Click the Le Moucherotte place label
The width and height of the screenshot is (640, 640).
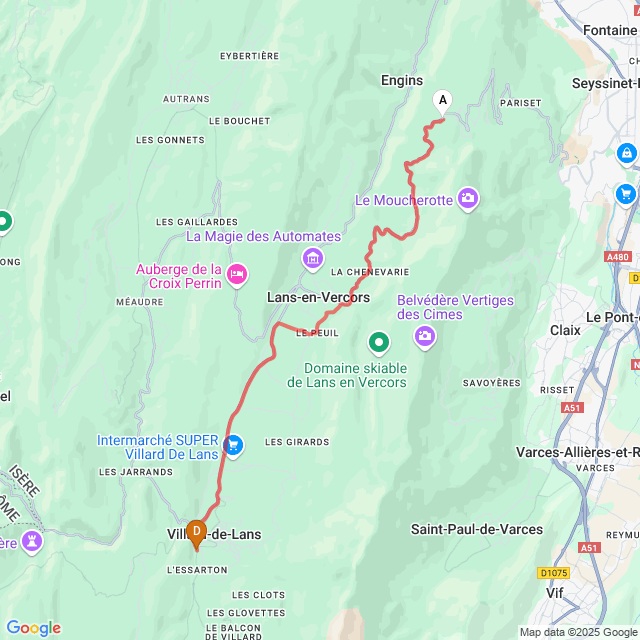[404, 200]
